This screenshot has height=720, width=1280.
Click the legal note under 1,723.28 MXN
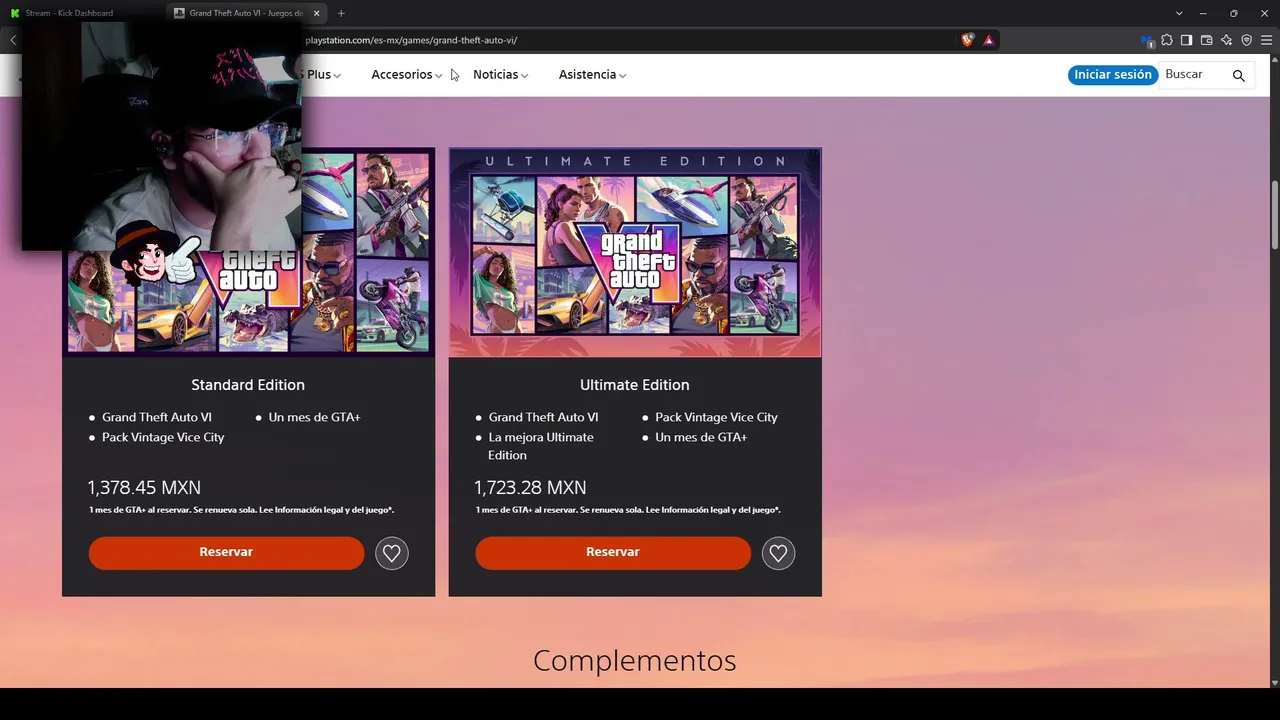[x=628, y=510]
